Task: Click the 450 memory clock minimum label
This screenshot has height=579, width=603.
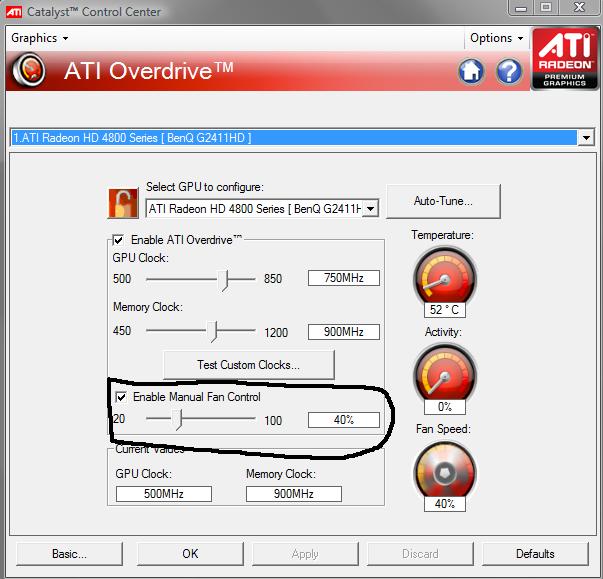Action: [x=122, y=331]
